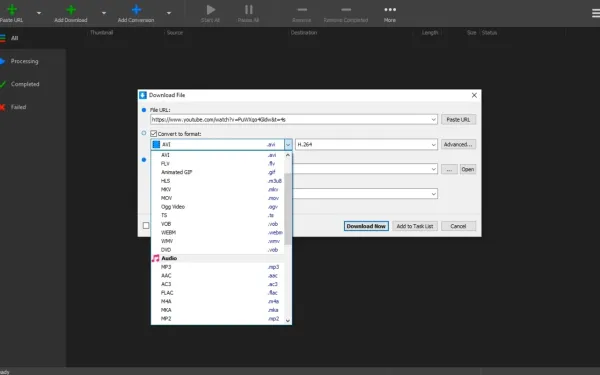This screenshot has height=375, width=600.
Task: Select FLAC audio format
Action: point(218,293)
